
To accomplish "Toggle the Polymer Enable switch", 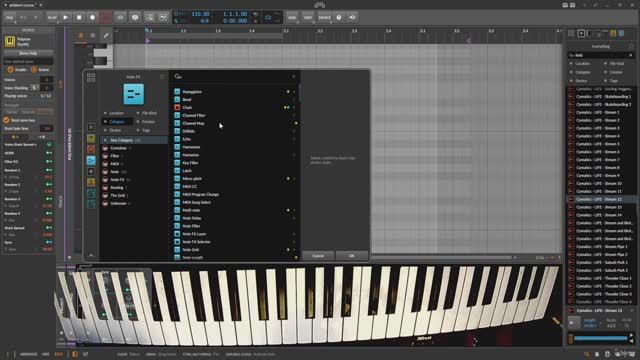I will click(11, 70).
